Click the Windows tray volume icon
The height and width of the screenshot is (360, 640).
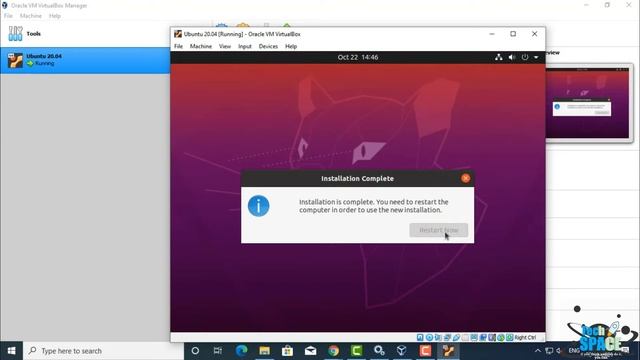pyautogui.click(x=560, y=351)
